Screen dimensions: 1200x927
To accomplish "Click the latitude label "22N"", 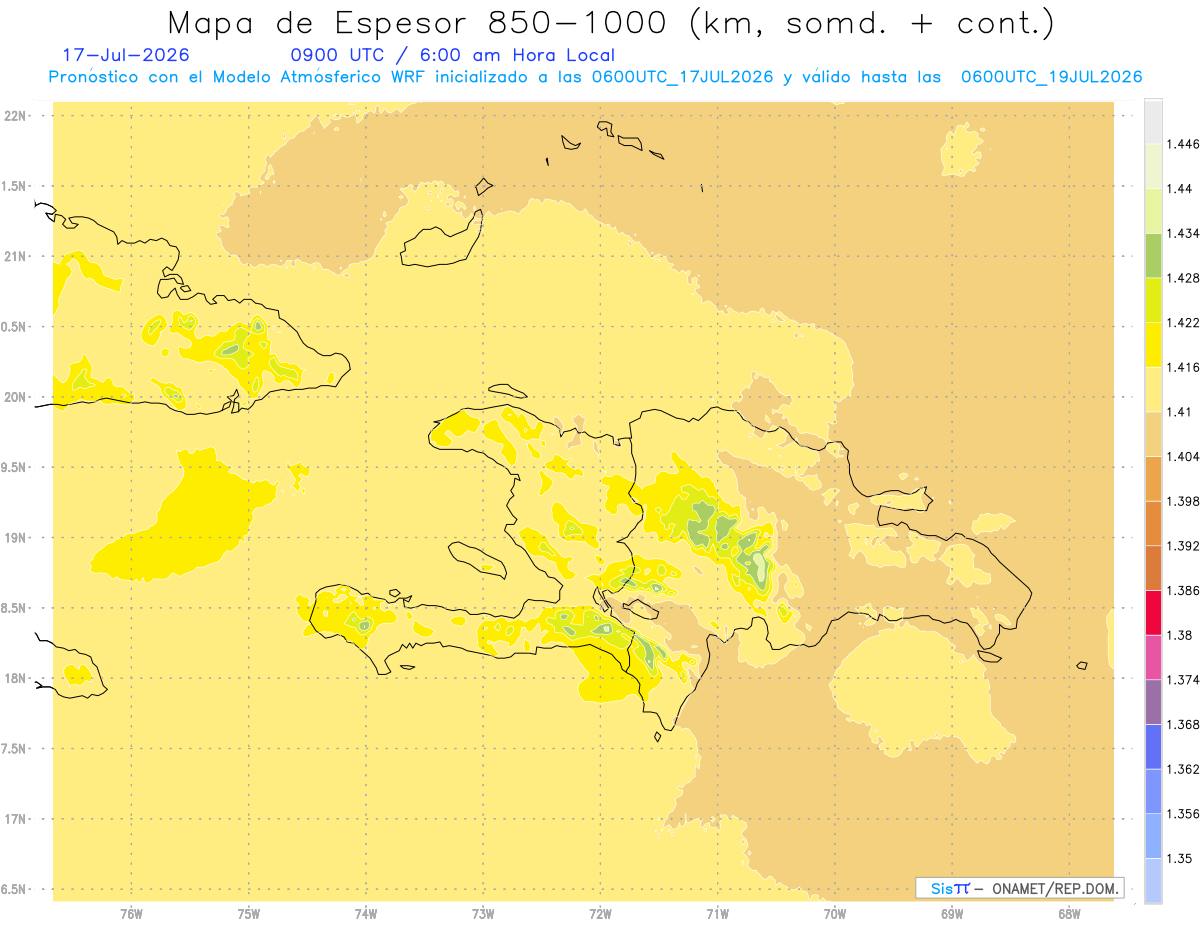I will coord(15,115).
